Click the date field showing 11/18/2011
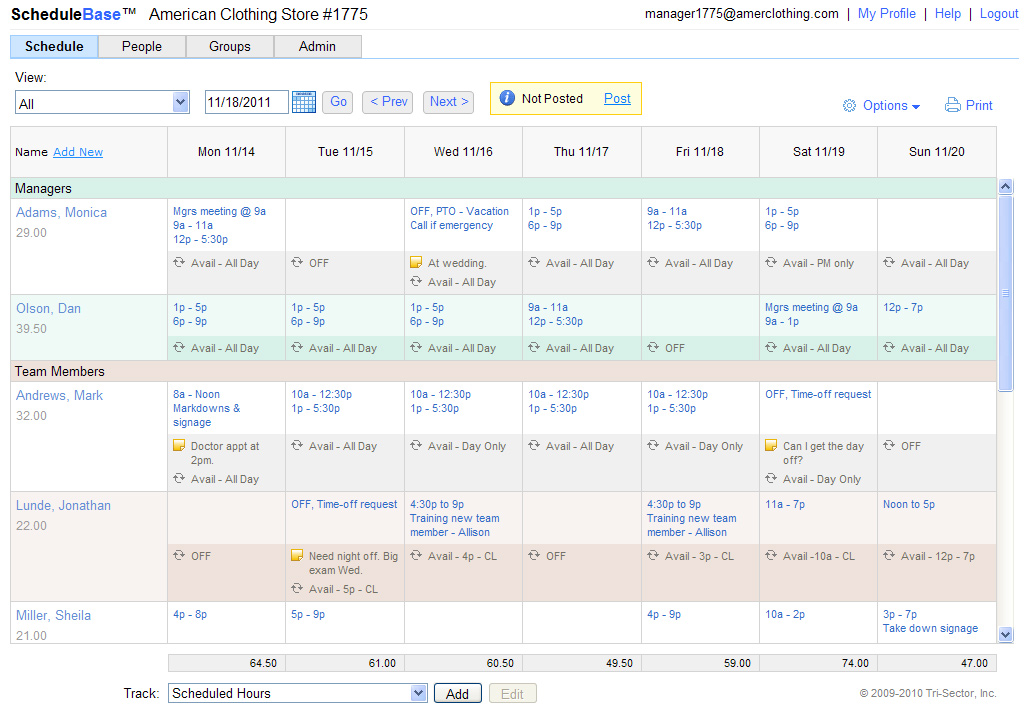 tap(246, 103)
